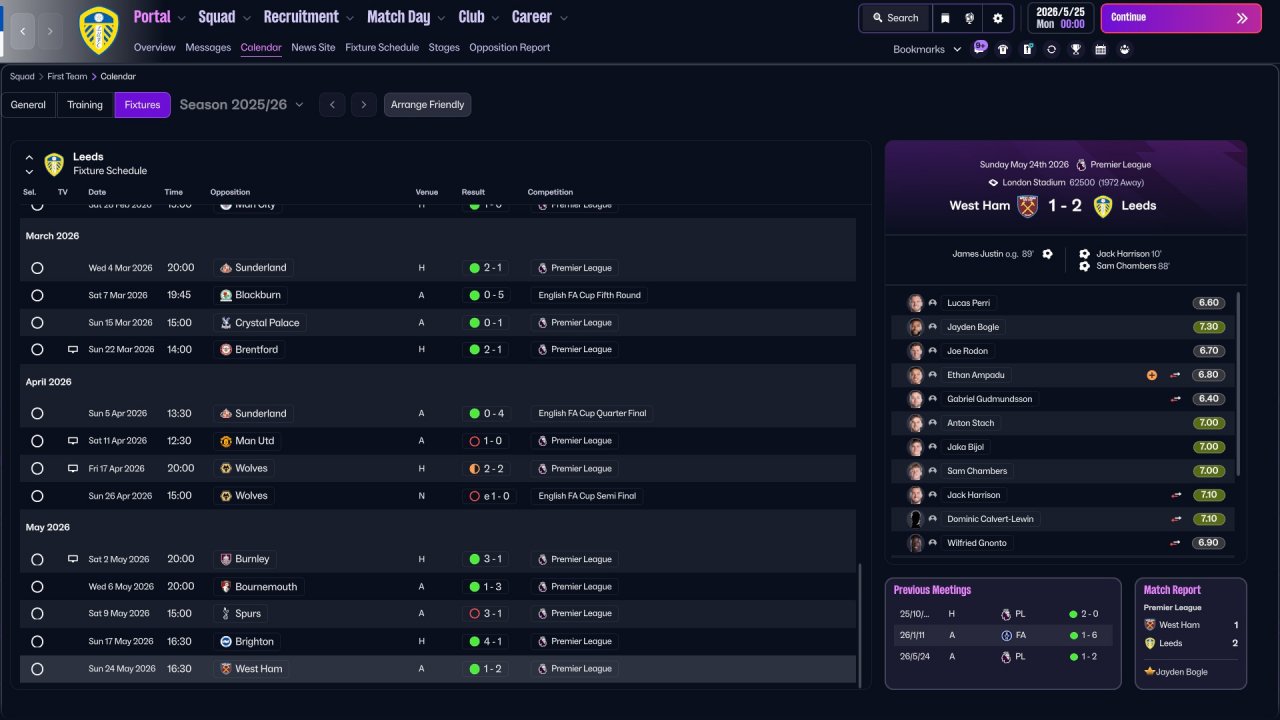Select the radio button for Brentford fixture
The height and width of the screenshot is (720, 1280).
(x=37, y=350)
